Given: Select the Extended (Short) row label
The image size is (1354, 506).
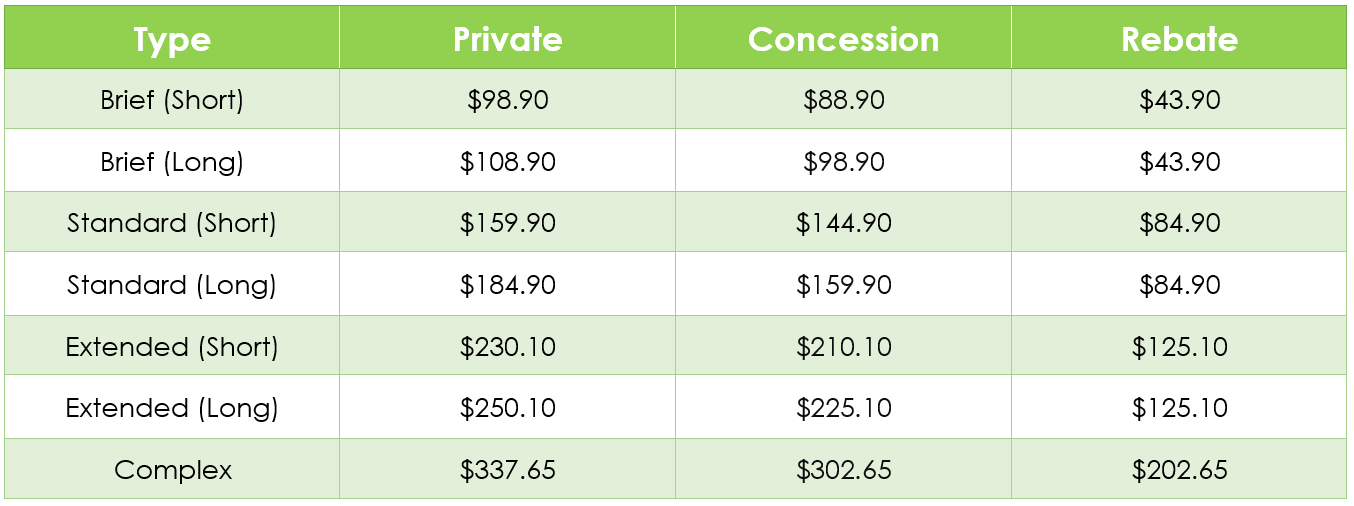Looking at the screenshot, I should [x=172, y=347].
